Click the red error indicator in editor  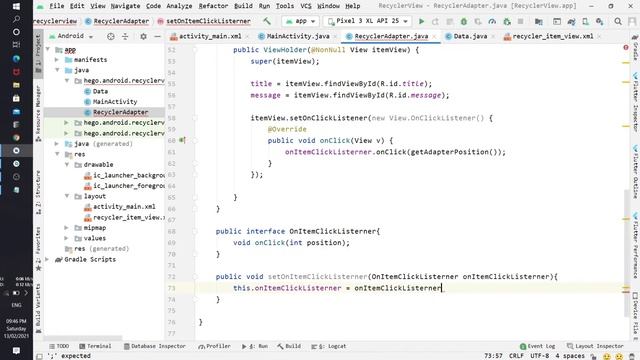click(626, 48)
